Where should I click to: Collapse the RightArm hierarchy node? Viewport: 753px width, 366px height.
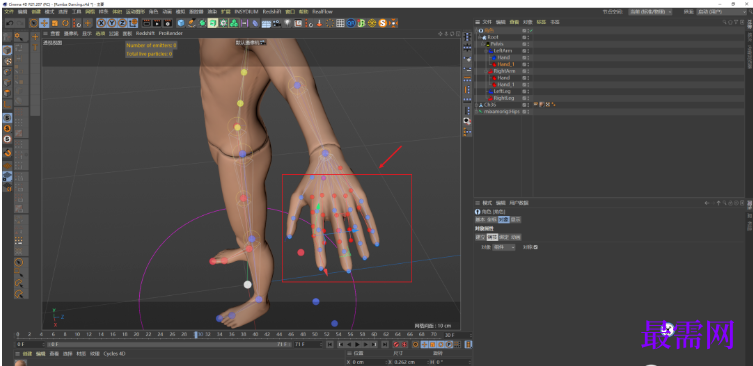click(x=486, y=71)
